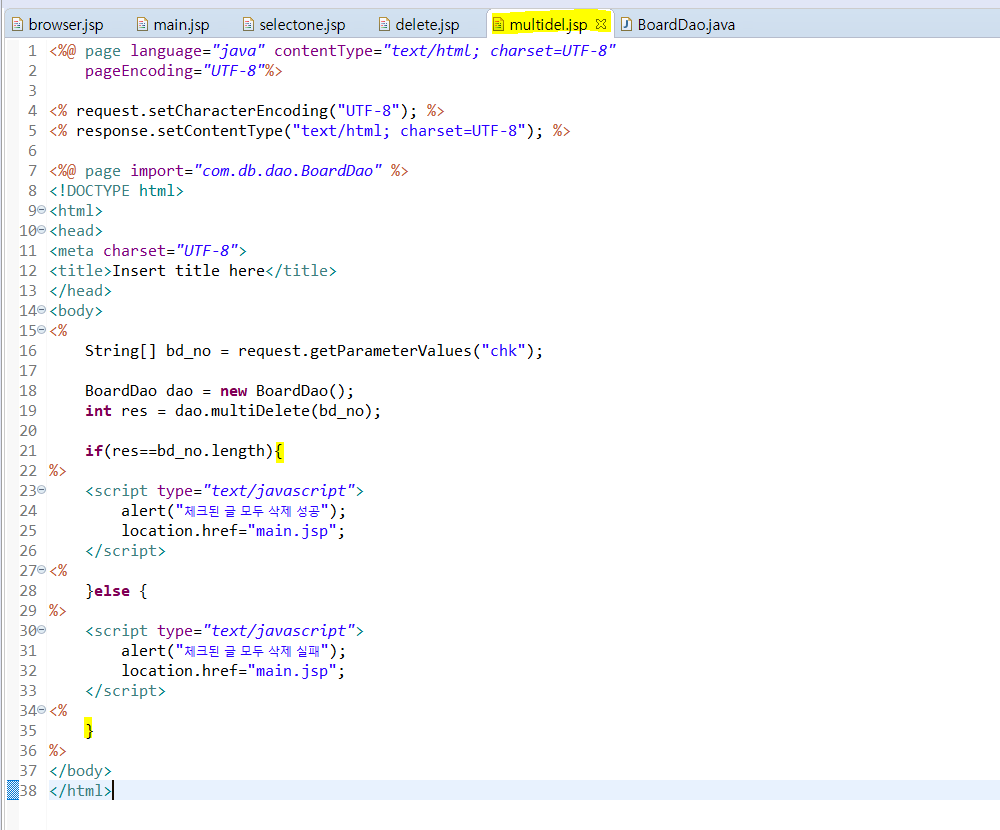Collapse script fold at line 30

[x=41, y=630]
